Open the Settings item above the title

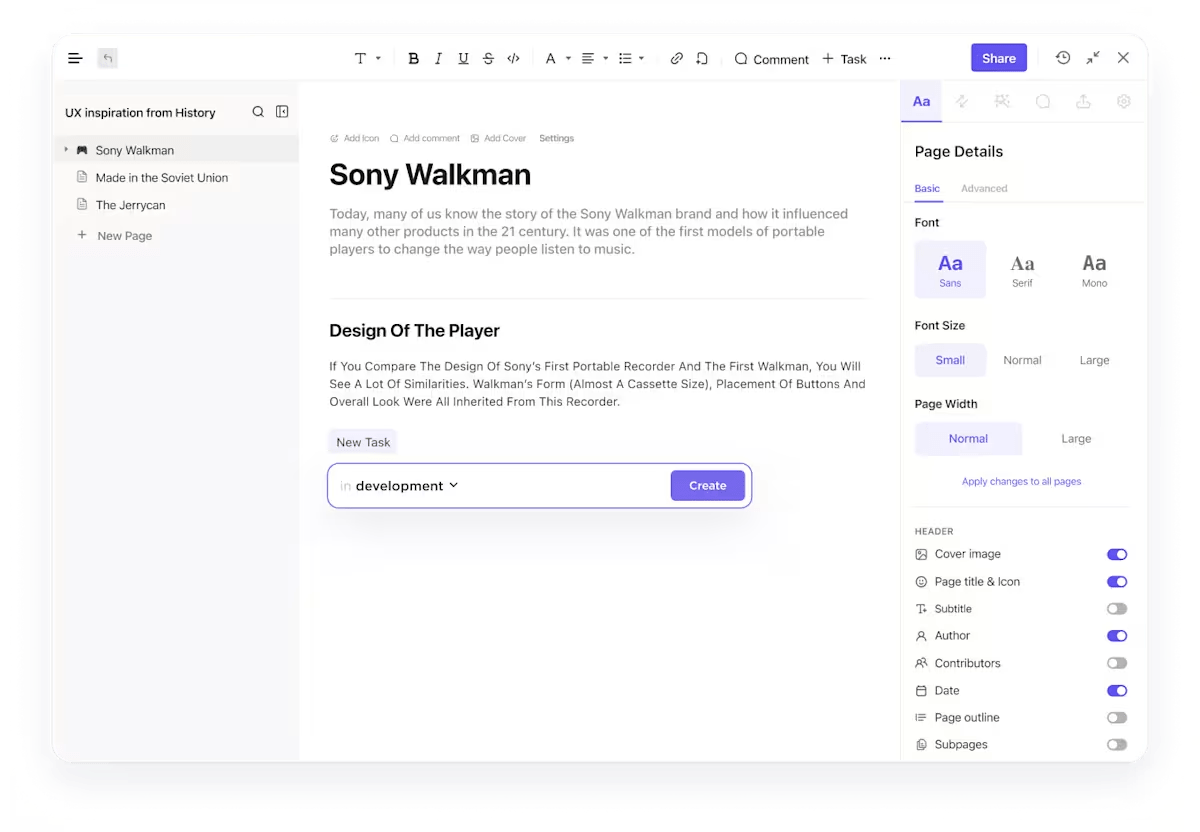[x=556, y=138]
